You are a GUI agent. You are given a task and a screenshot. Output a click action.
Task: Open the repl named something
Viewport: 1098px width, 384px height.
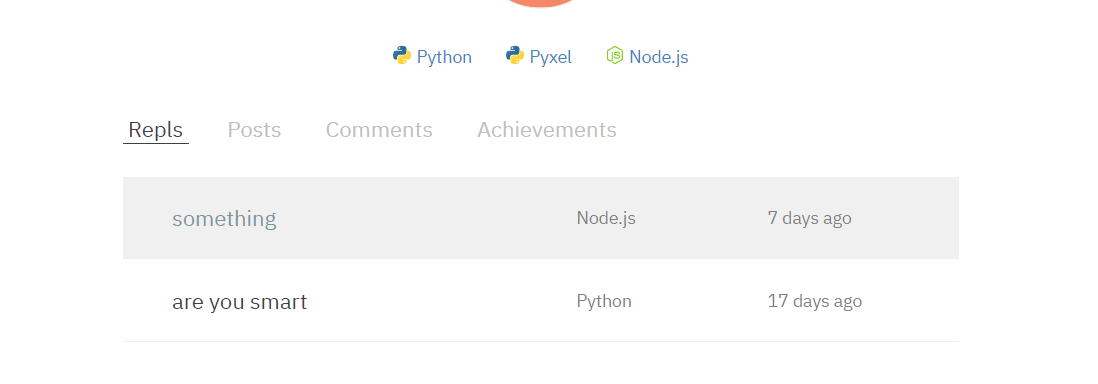click(224, 219)
